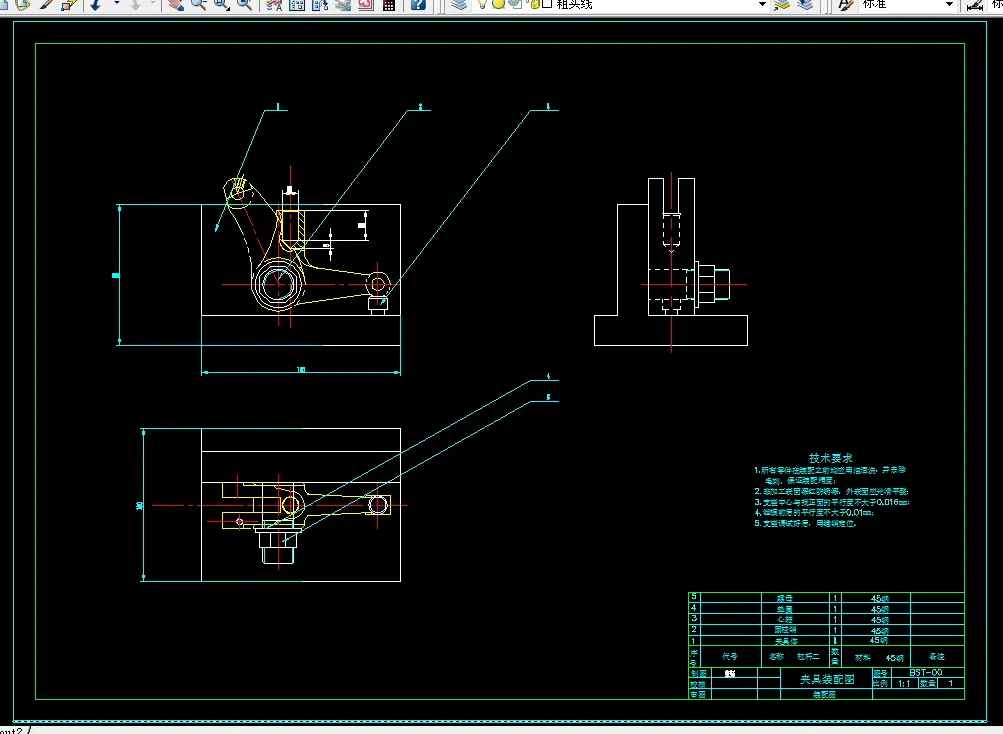1003x734 pixels.
Task: Toggle the layer on/off light bulb
Action: pos(482,4)
